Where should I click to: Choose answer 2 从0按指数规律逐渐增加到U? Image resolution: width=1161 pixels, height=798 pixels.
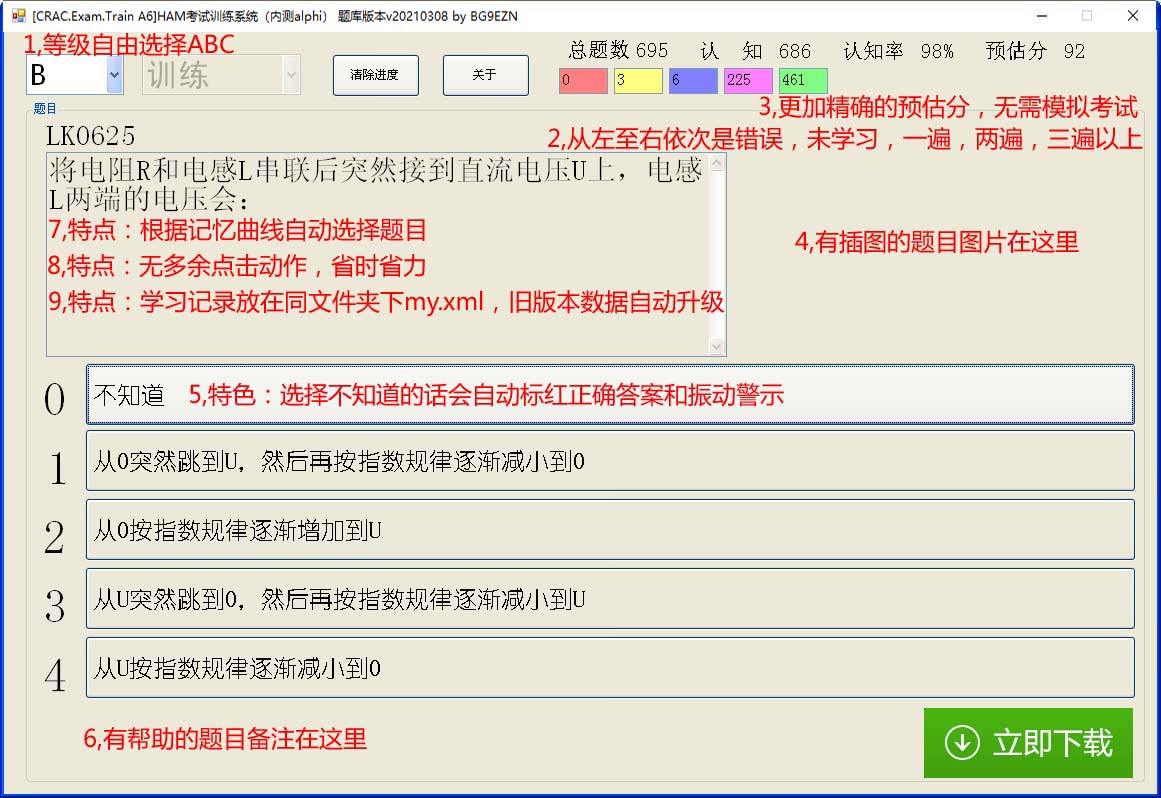(610, 530)
